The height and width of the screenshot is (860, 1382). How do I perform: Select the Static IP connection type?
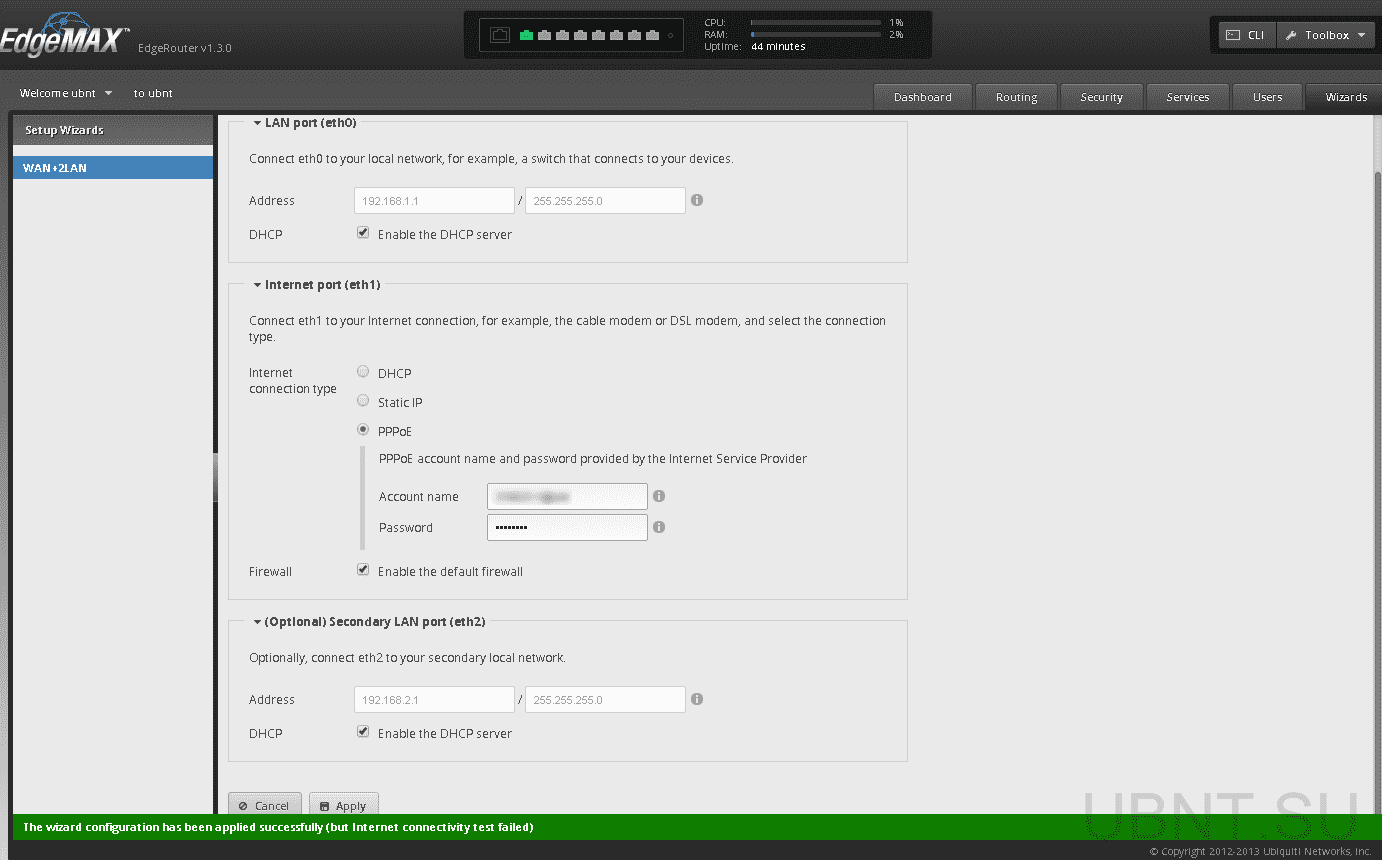[x=363, y=401]
